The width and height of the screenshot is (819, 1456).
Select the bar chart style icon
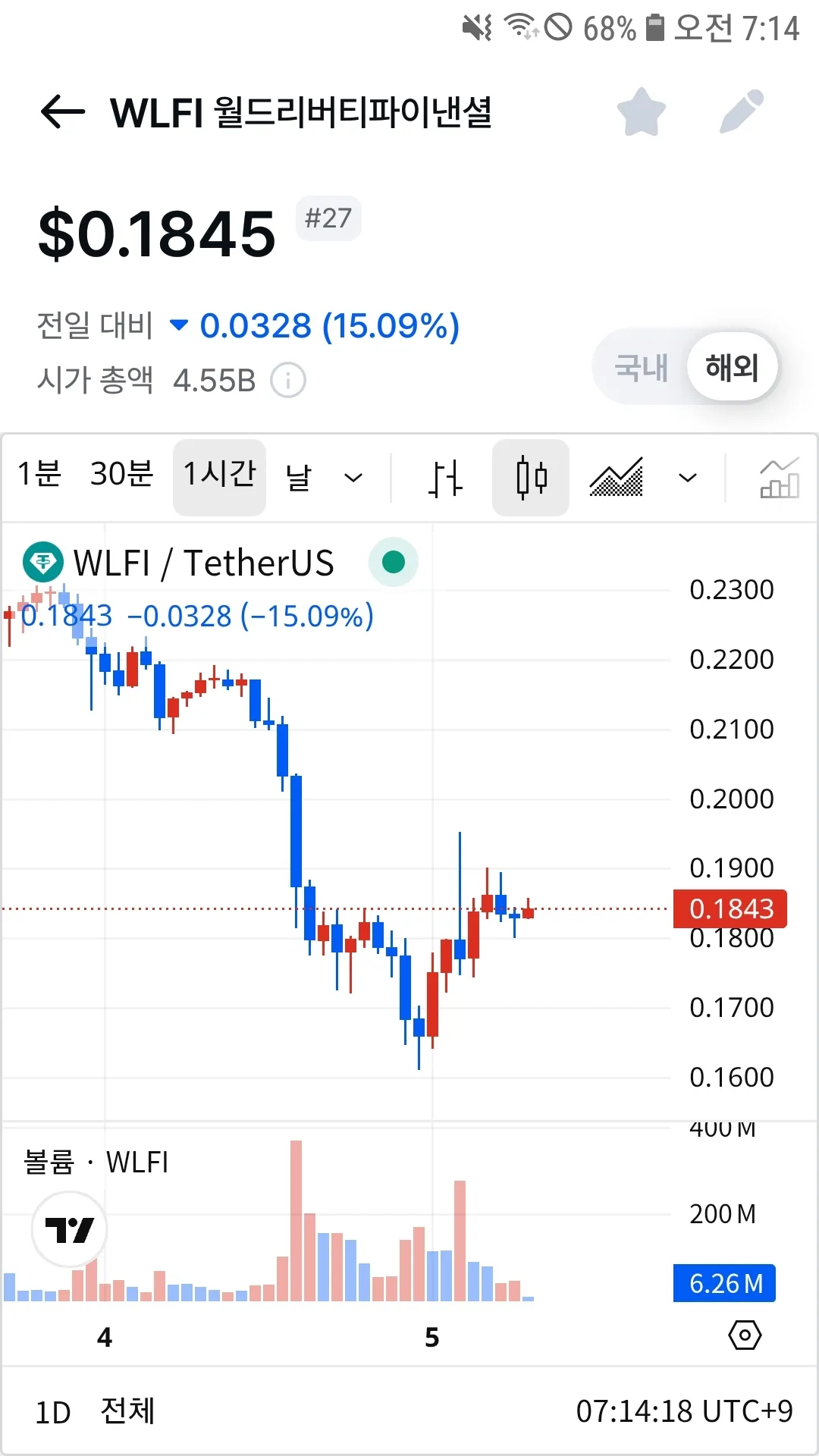point(444,478)
